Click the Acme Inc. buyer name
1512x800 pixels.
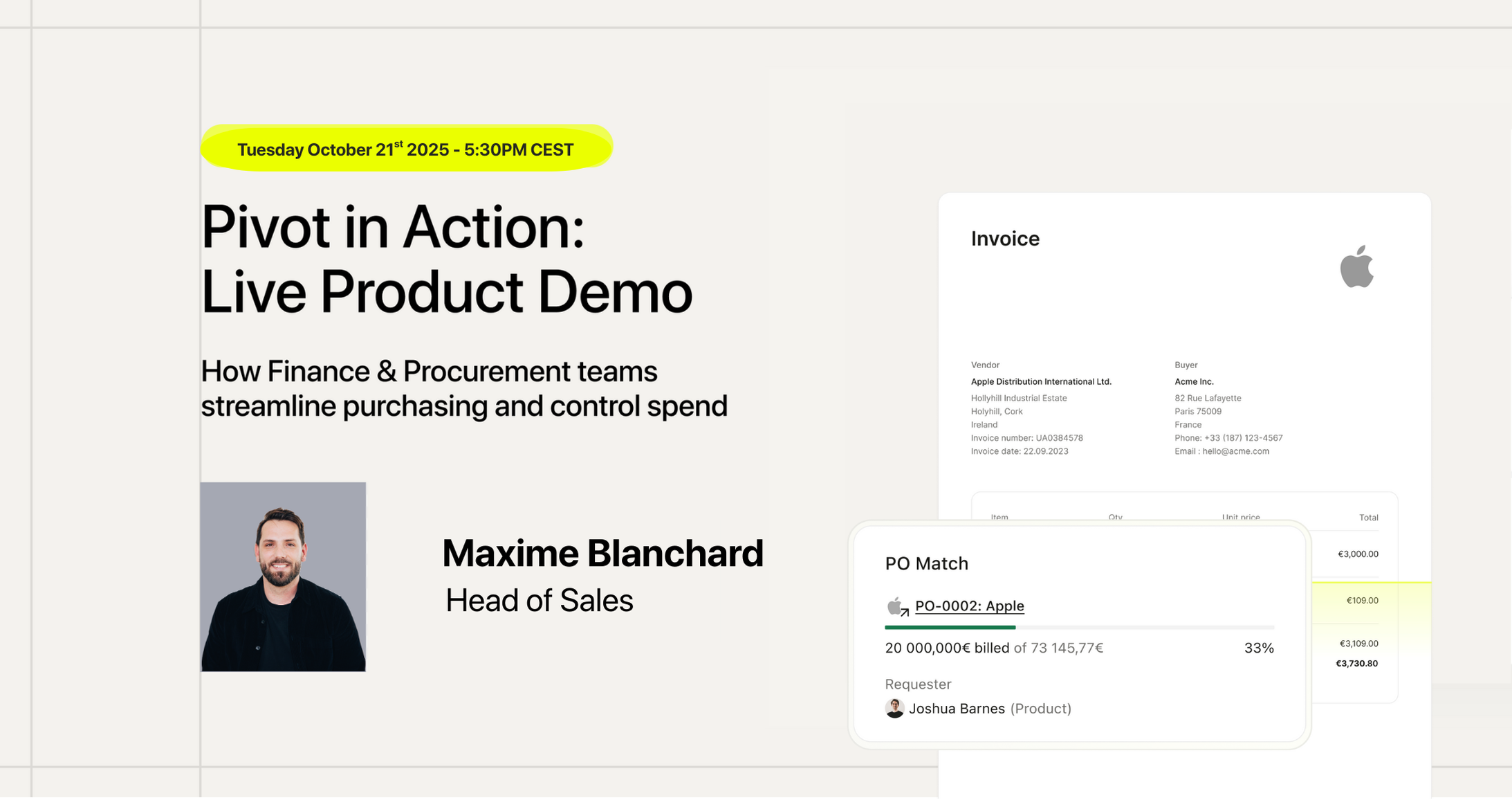click(x=1194, y=381)
